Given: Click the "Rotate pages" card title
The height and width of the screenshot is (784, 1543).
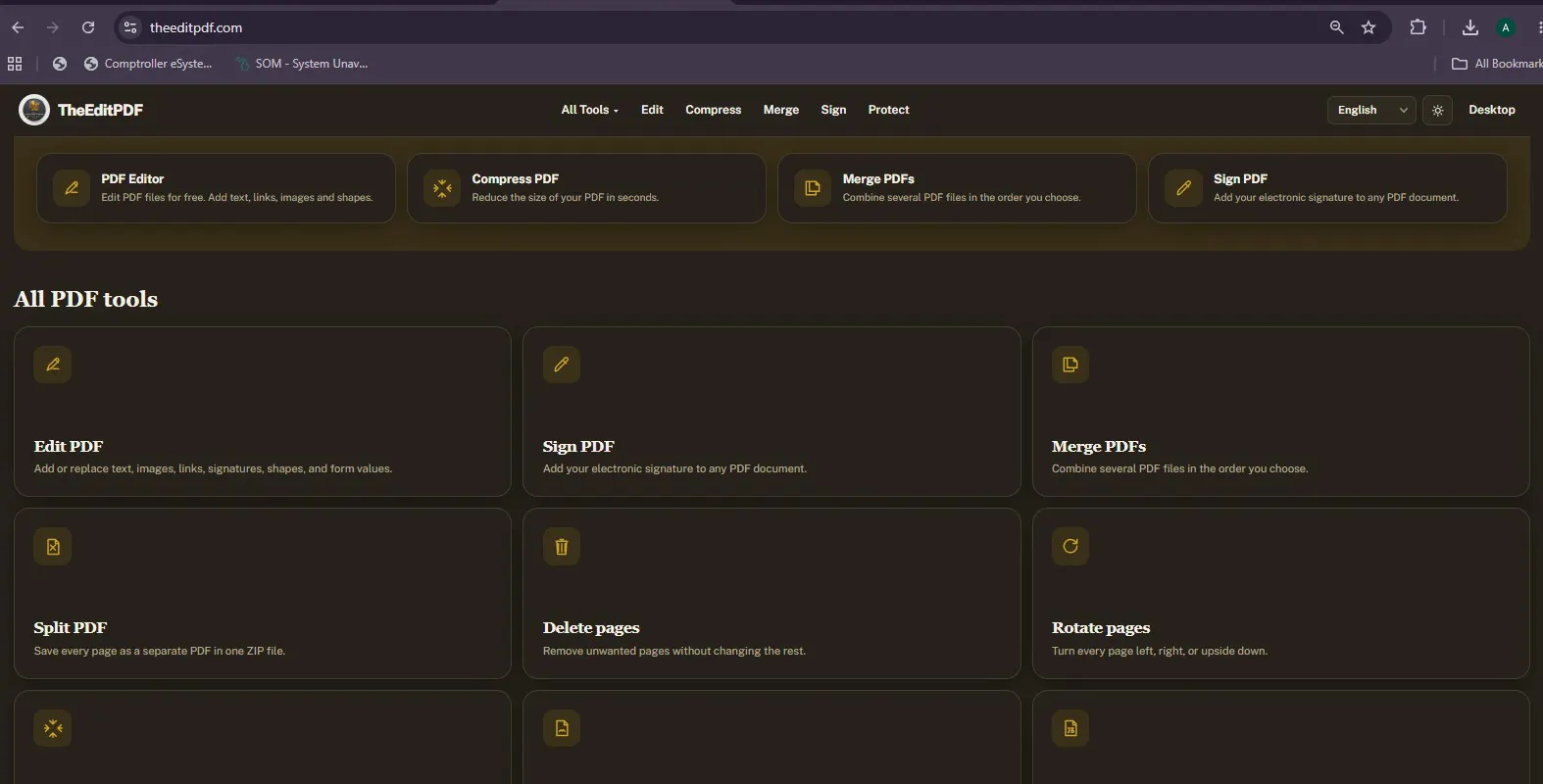Looking at the screenshot, I should click(x=1101, y=628).
